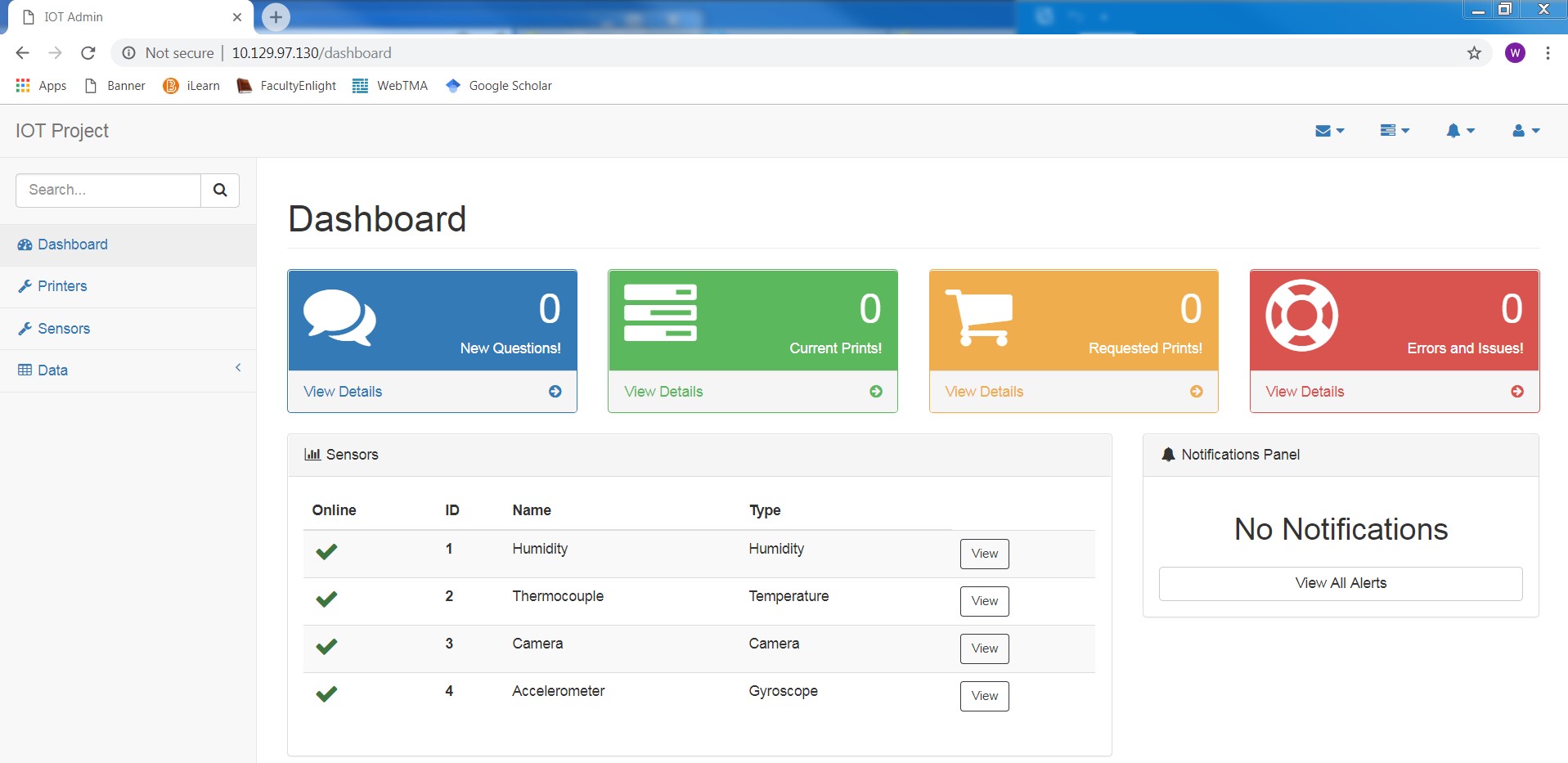Open the user account dropdown
This screenshot has width=1568, height=763.
point(1525,131)
